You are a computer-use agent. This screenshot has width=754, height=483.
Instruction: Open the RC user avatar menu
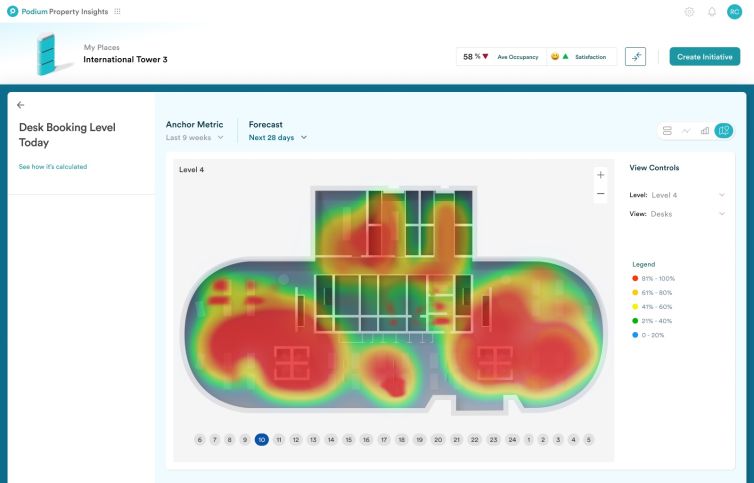coord(735,12)
